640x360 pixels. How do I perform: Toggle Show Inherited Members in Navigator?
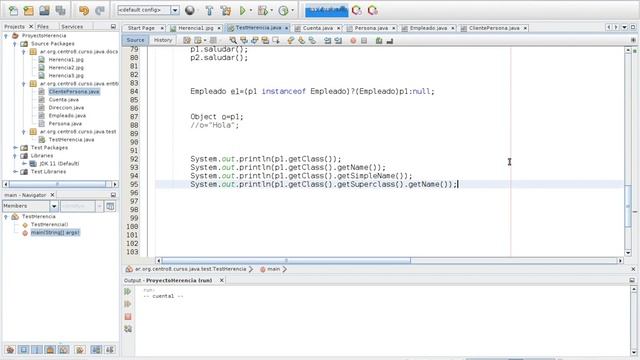tap(10, 350)
